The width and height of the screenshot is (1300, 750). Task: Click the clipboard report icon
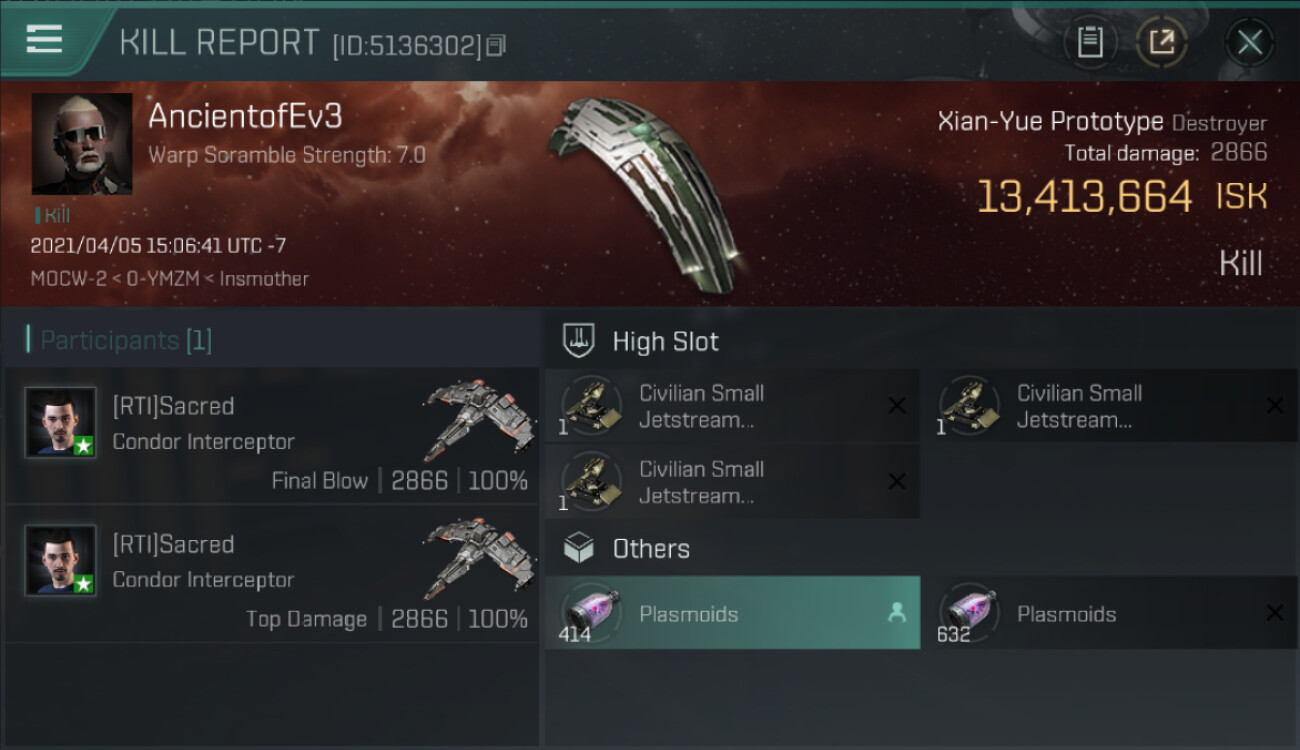coord(1090,42)
